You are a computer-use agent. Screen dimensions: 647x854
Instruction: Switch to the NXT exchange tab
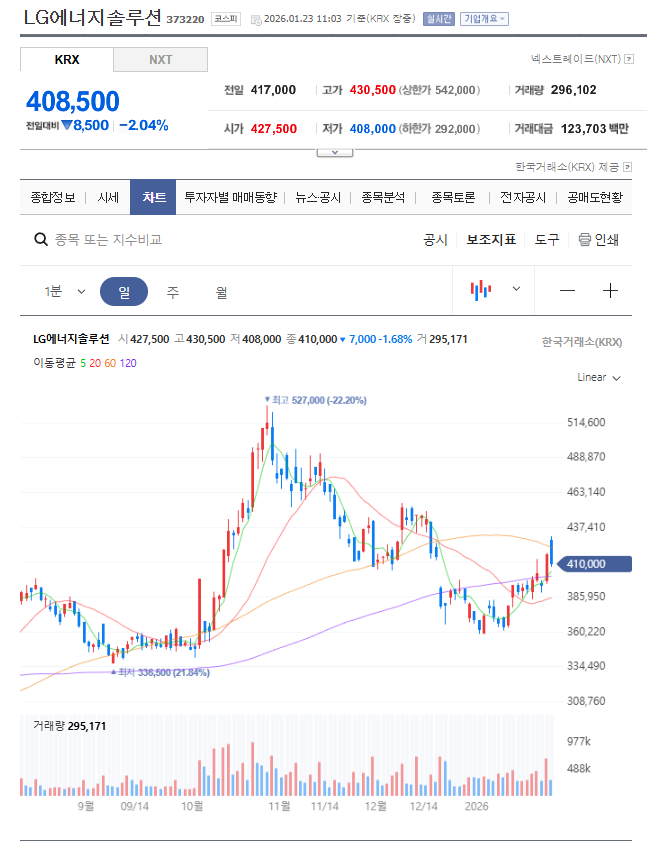pos(160,60)
